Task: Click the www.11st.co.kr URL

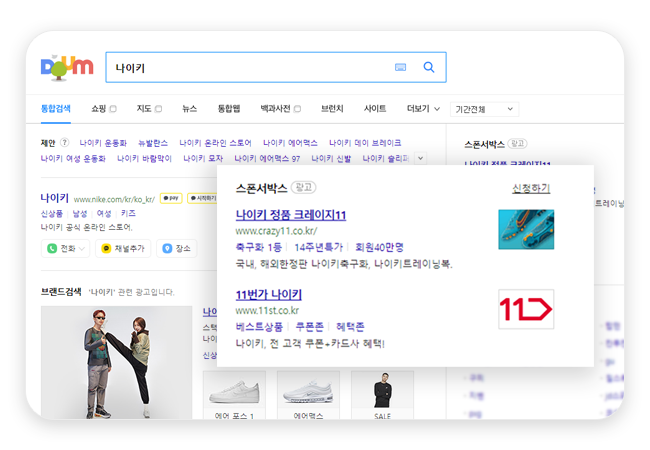Action: click(x=267, y=311)
